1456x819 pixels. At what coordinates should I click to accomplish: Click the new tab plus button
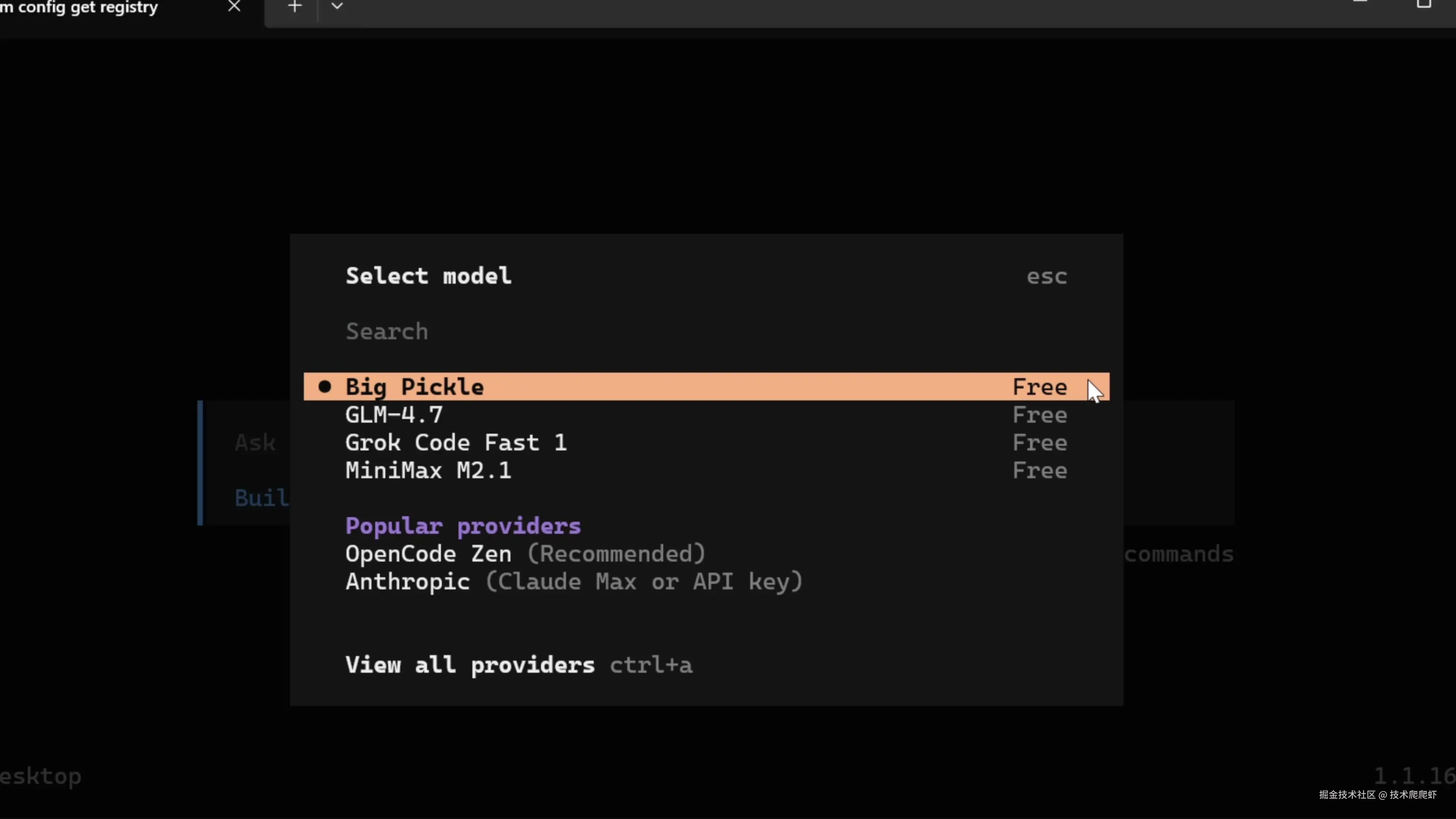(x=295, y=7)
